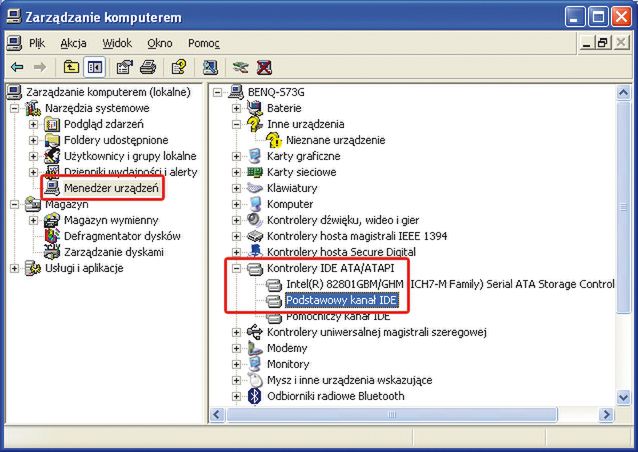This screenshot has height=452, width=638.
Task: Click the Modemy icon
Action: [x=255, y=348]
